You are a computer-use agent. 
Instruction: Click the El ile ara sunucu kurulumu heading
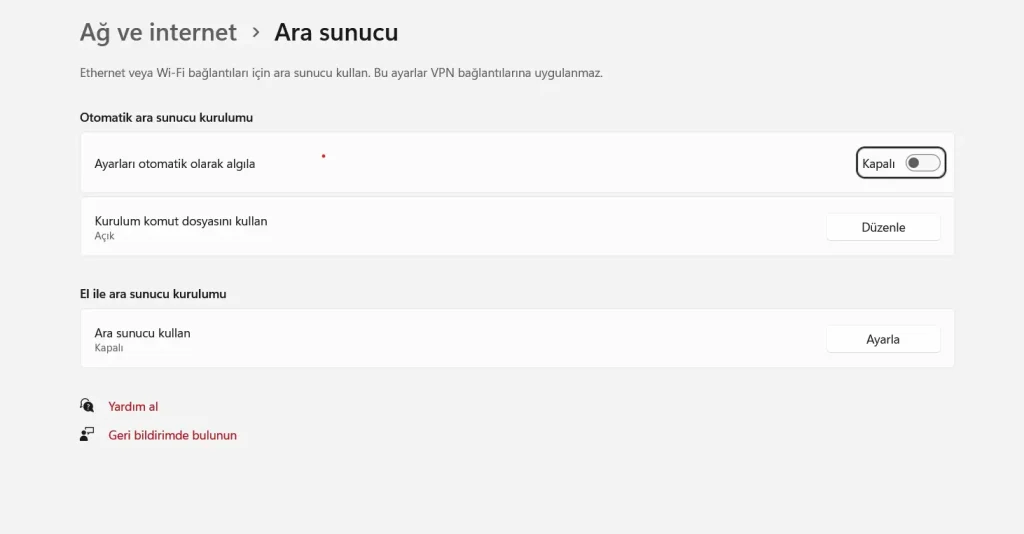[153, 294]
